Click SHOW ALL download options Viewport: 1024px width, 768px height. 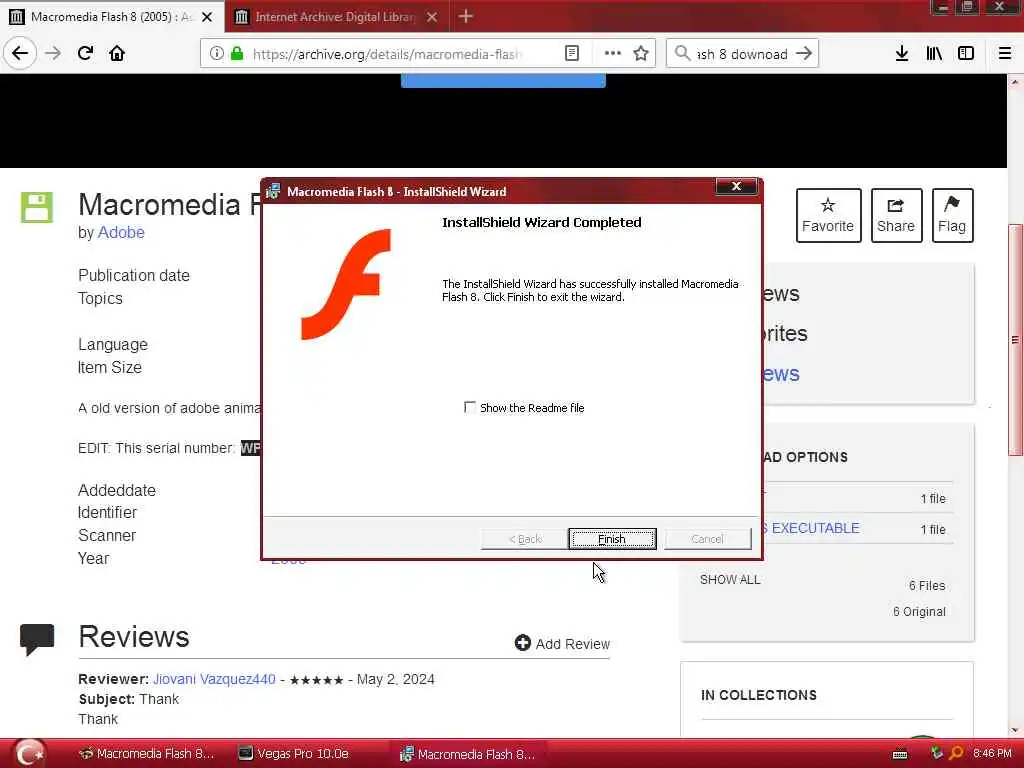point(729,579)
